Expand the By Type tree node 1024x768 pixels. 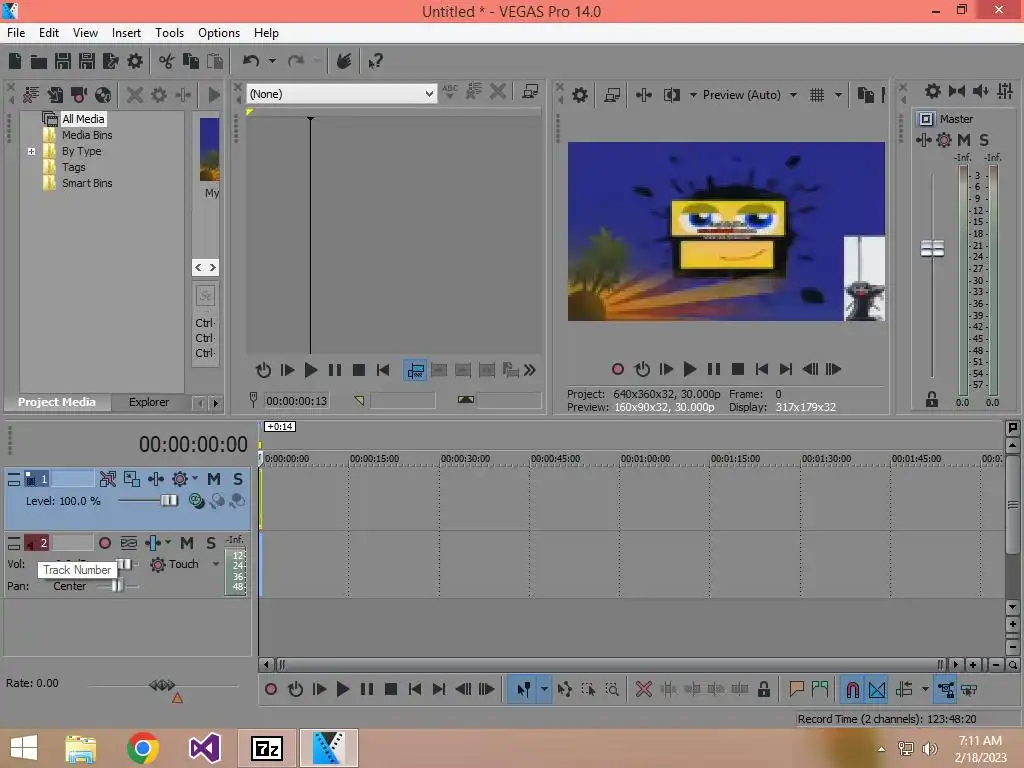click(x=31, y=151)
